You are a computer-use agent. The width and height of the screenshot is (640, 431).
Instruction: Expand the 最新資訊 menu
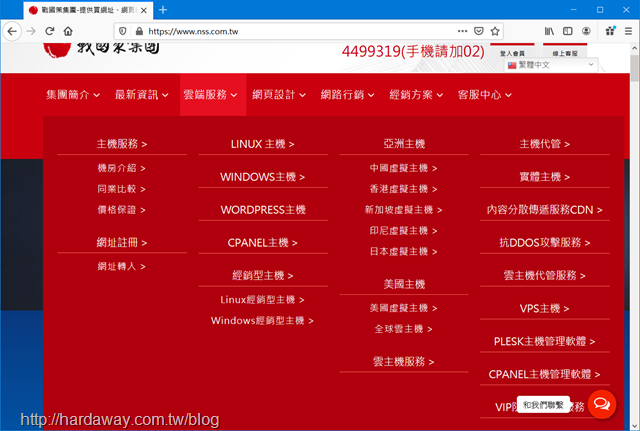pyautogui.click(x=142, y=95)
